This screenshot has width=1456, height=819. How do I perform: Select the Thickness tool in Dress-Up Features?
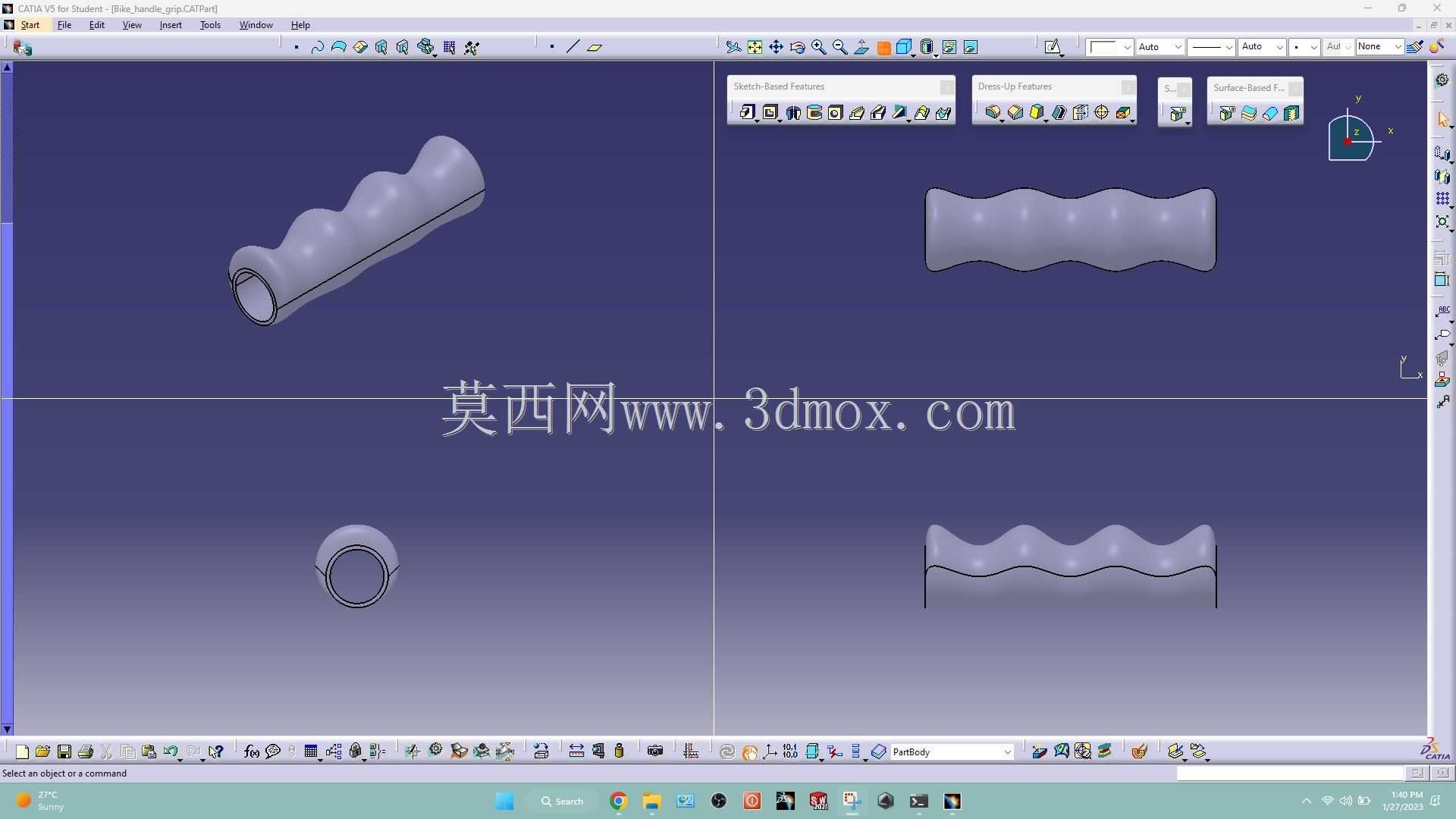click(1081, 113)
